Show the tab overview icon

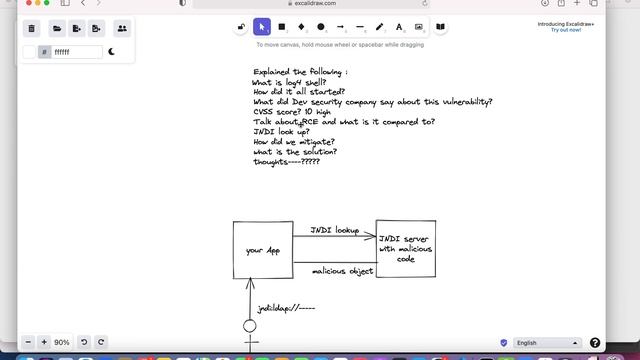pos(593,3)
